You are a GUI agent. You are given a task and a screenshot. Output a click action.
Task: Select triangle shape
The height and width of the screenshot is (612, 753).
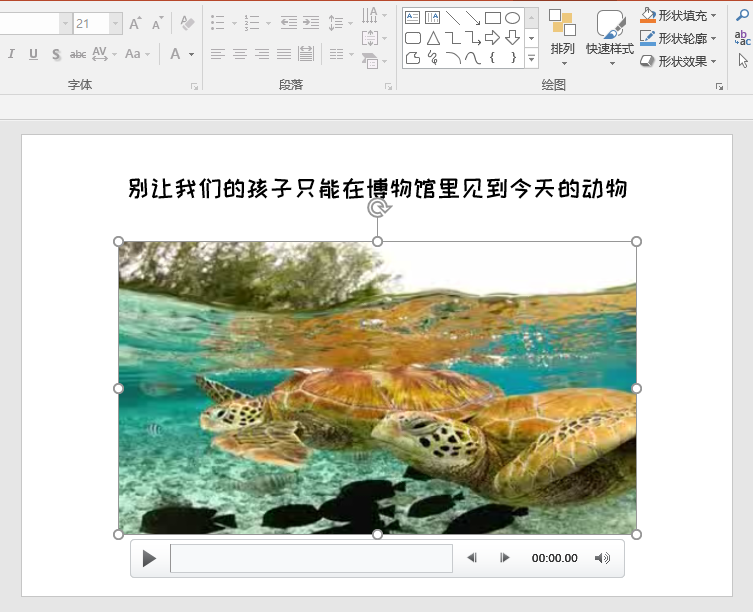click(433, 38)
